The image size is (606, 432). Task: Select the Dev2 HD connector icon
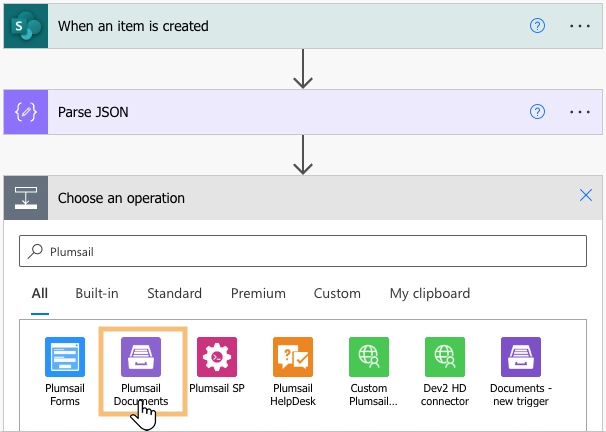pyautogui.click(x=445, y=357)
